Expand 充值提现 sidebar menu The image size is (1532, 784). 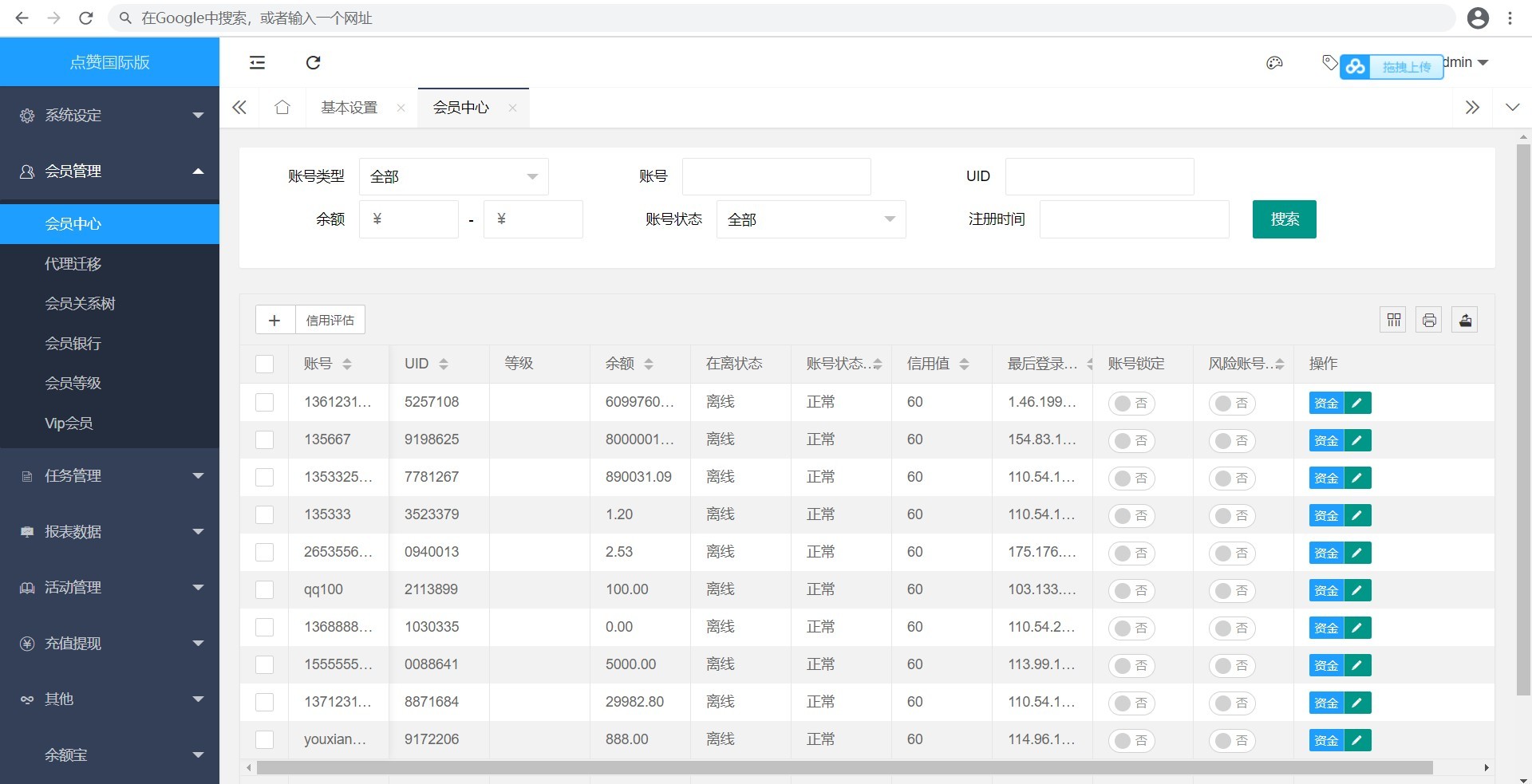[109, 643]
